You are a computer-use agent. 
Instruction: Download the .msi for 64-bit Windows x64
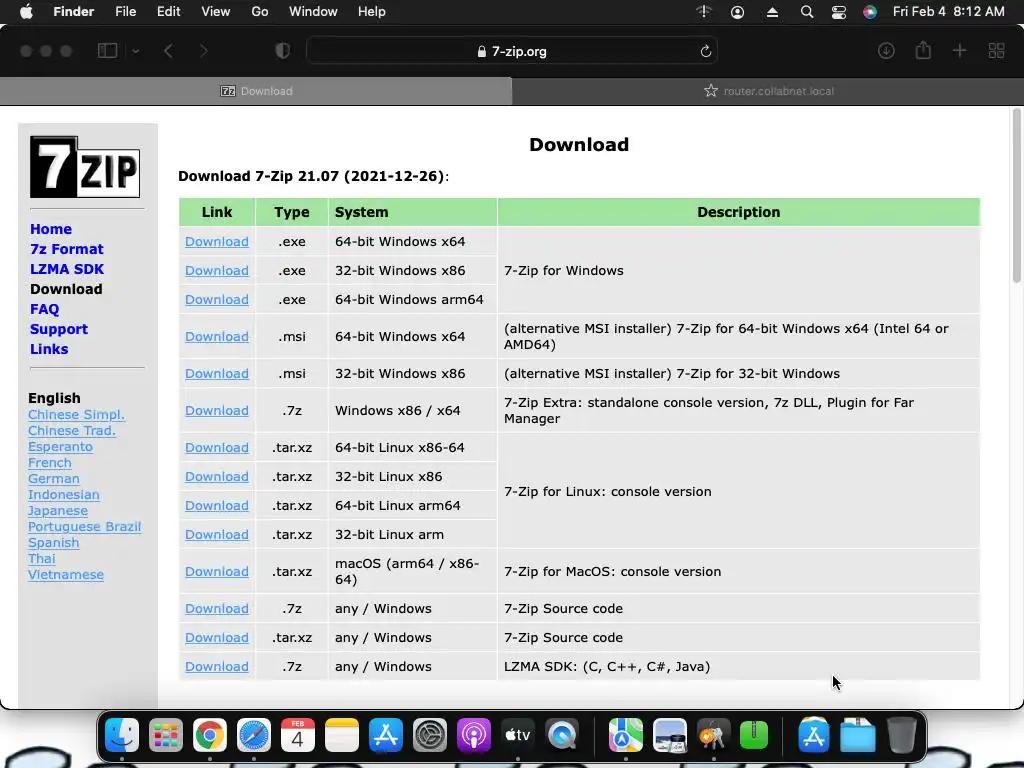pyautogui.click(x=217, y=336)
